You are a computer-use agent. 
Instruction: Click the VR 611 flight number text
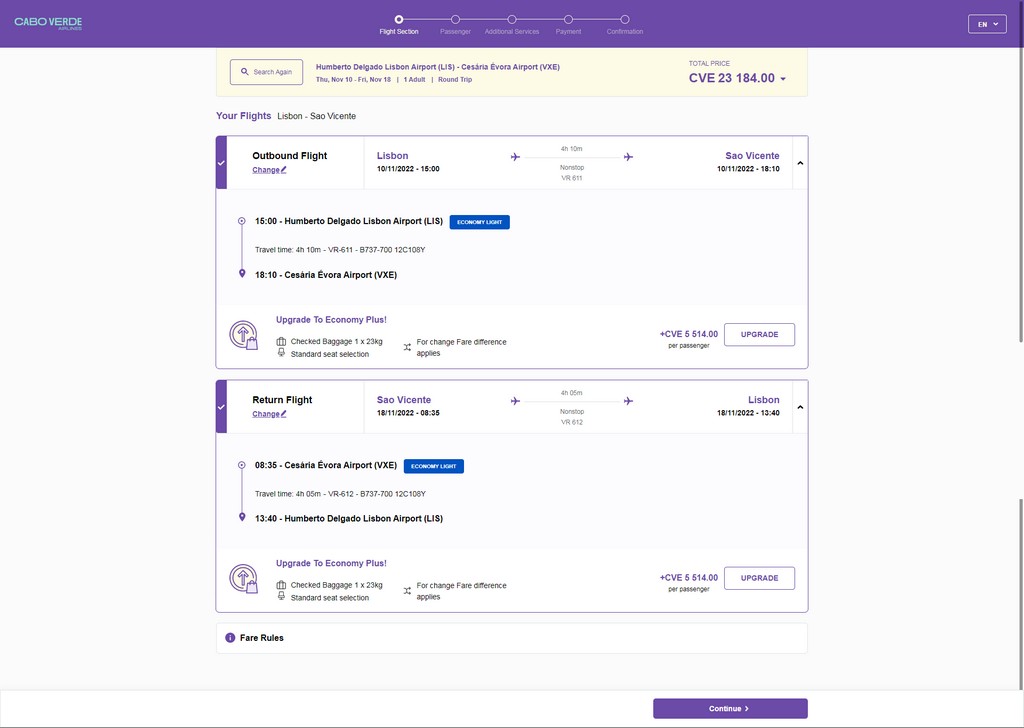point(571,178)
